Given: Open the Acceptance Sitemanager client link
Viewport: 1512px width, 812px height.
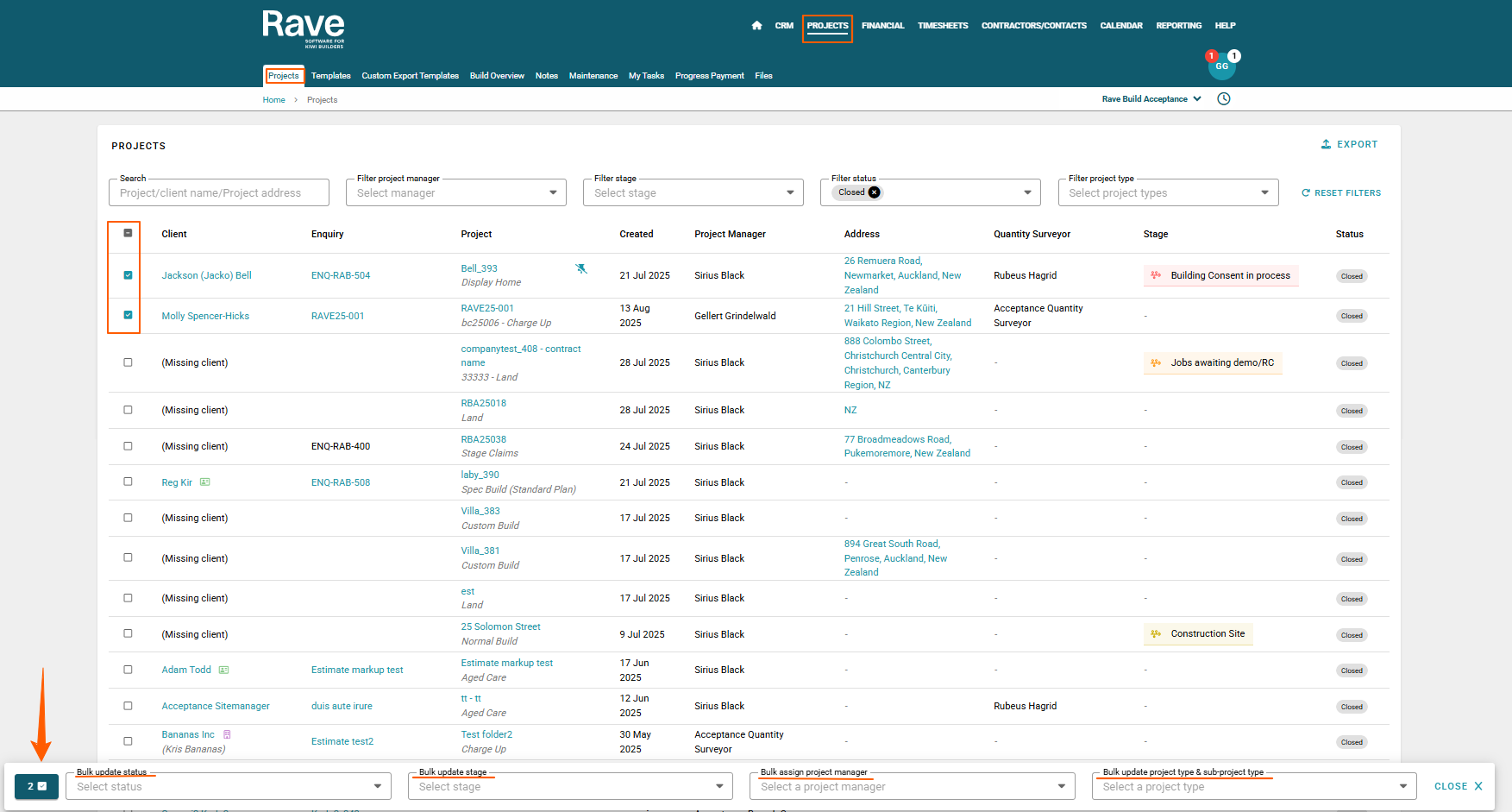Looking at the screenshot, I should tap(216, 706).
